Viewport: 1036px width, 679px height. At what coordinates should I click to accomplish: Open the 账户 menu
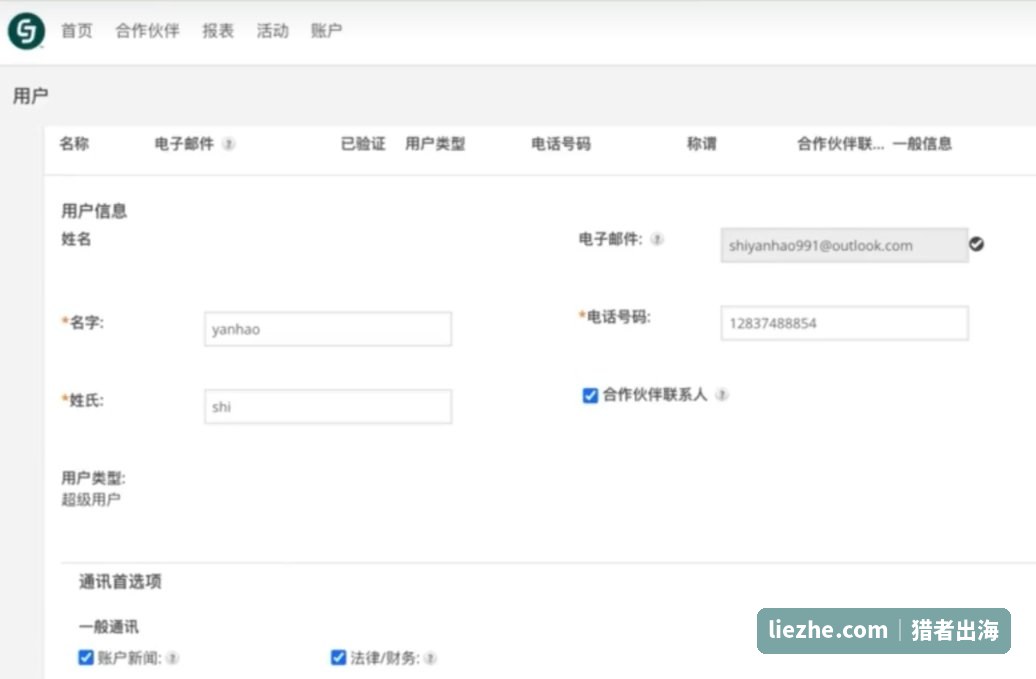pyautogui.click(x=326, y=30)
